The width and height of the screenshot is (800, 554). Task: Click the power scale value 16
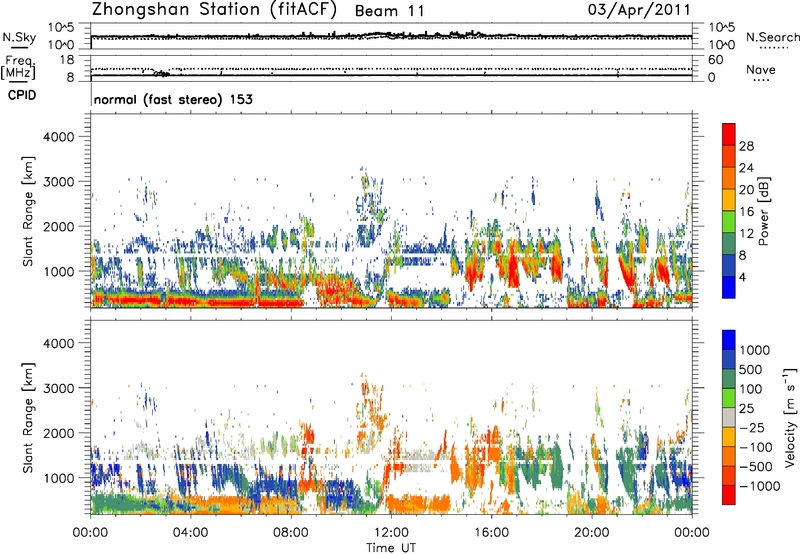pyautogui.click(x=746, y=212)
